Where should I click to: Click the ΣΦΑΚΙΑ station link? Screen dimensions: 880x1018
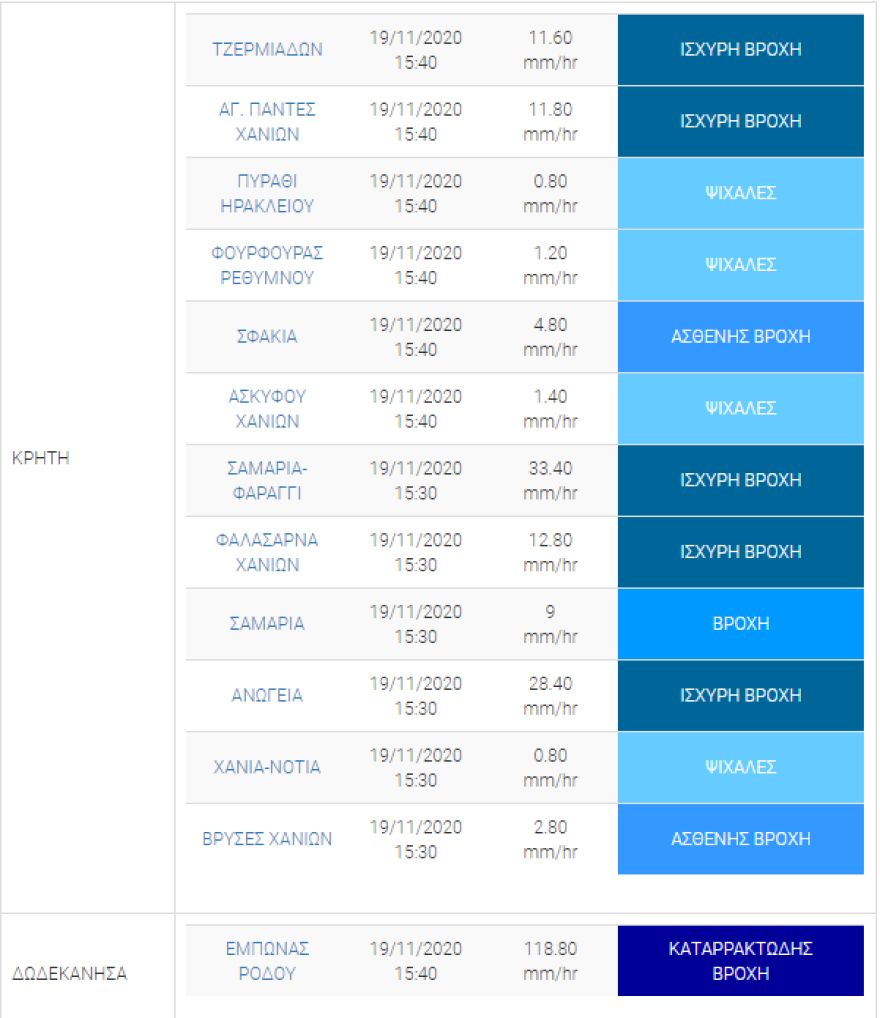(x=267, y=337)
